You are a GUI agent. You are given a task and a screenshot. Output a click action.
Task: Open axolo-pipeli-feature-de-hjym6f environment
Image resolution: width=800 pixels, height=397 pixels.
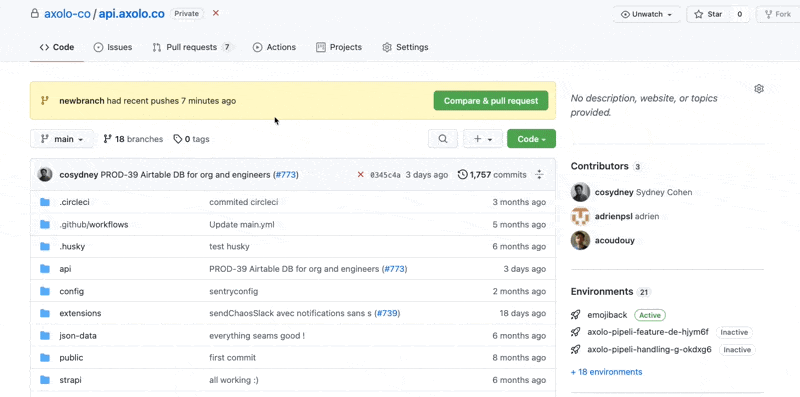coord(648,332)
